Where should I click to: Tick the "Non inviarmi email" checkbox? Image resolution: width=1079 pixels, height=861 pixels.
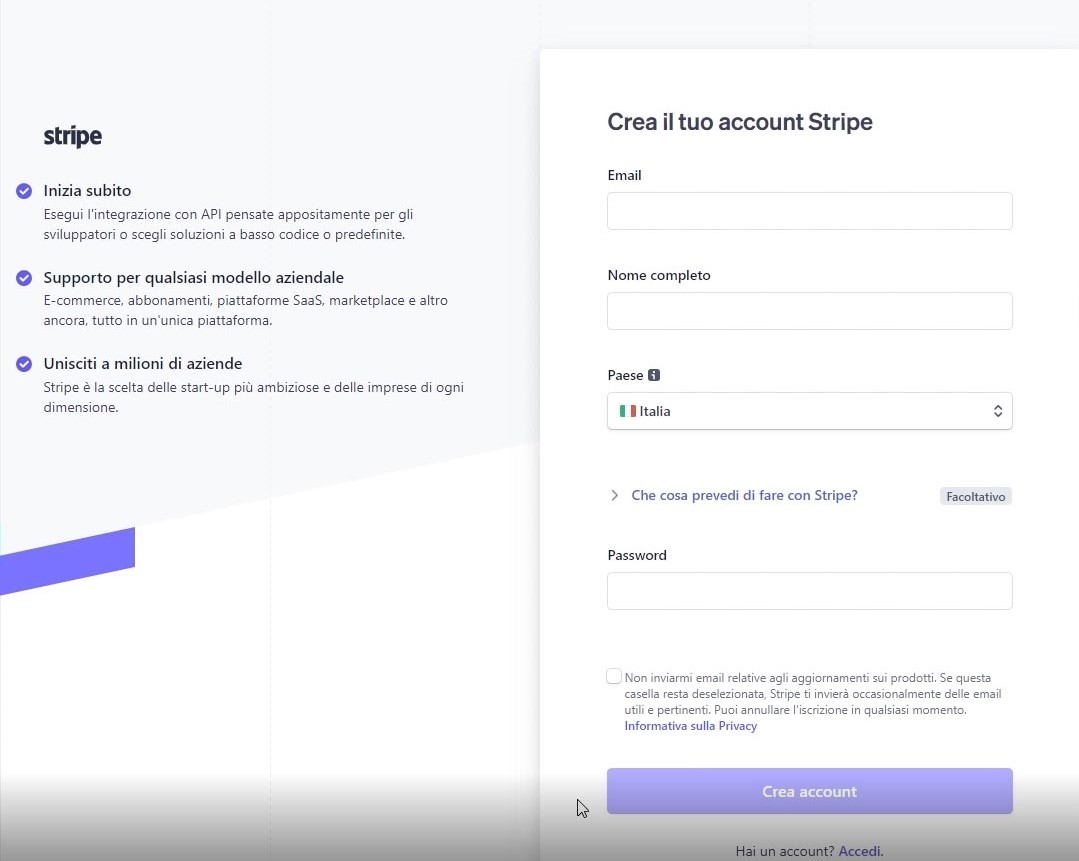(614, 677)
